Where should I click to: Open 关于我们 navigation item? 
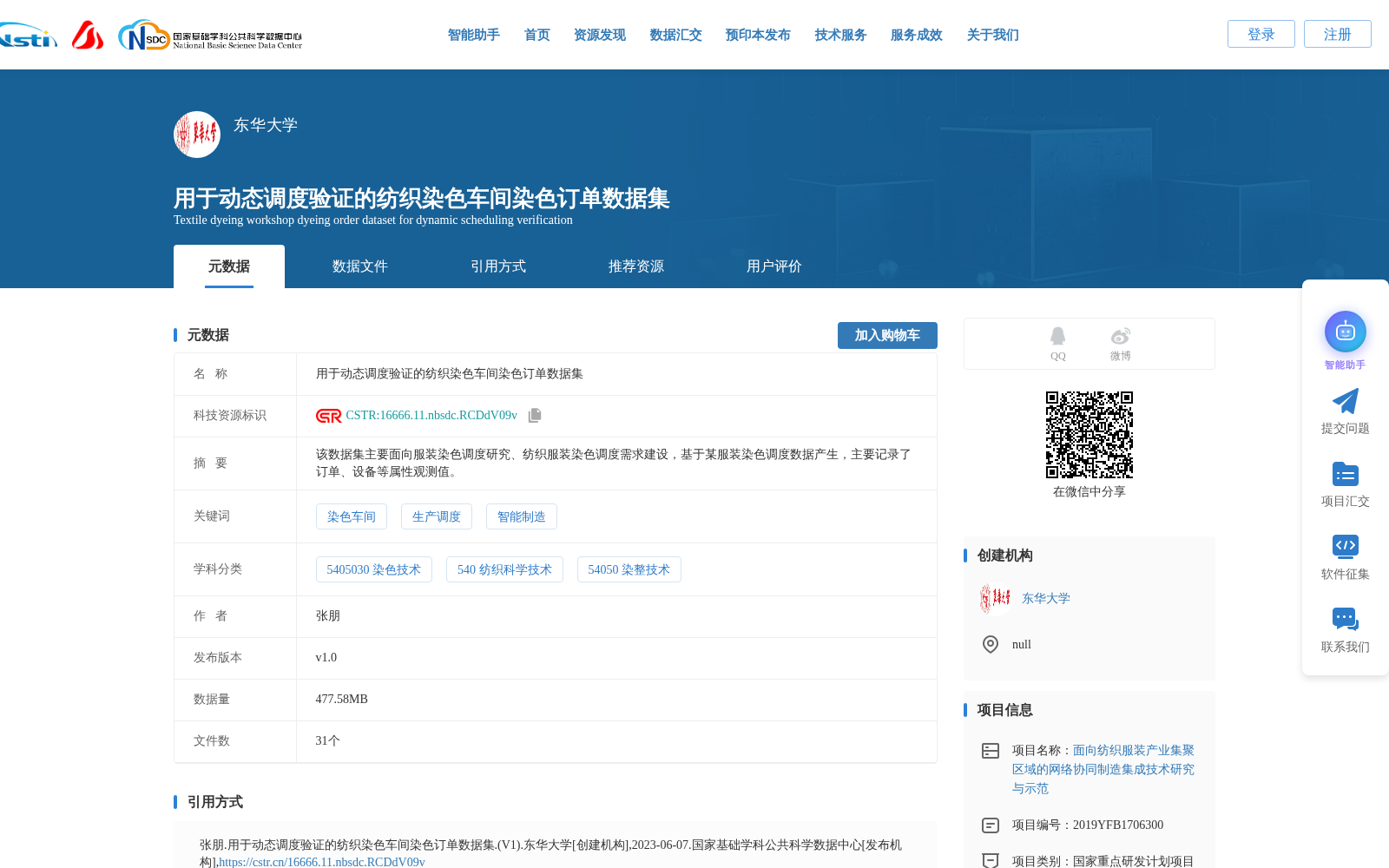coord(993,35)
